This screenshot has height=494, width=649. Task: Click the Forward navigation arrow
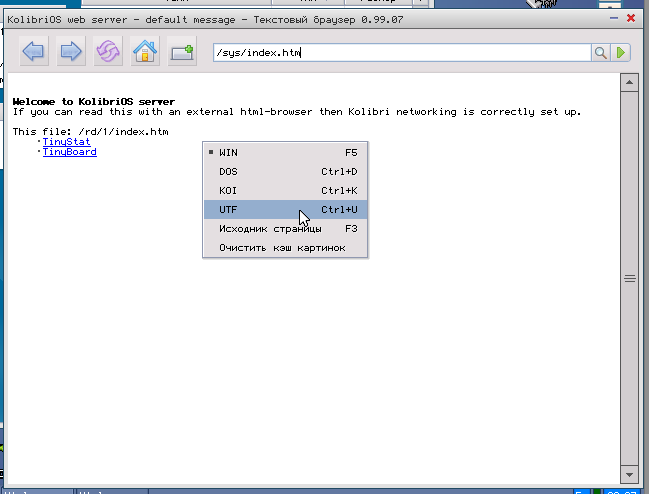tap(71, 52)
